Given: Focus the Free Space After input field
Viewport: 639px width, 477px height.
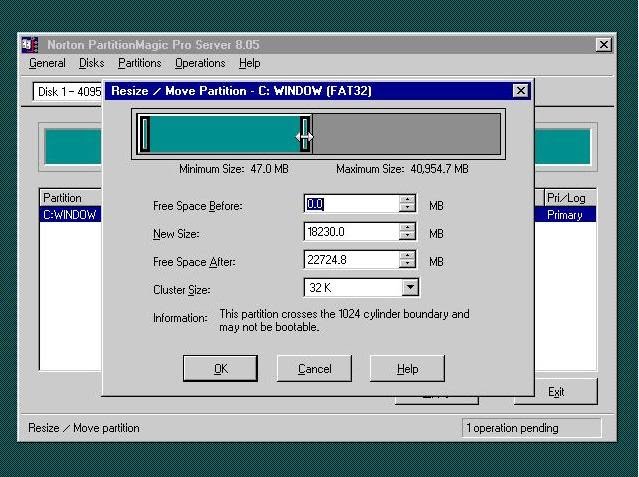Looking at the screenshot, I should (352, 260).
